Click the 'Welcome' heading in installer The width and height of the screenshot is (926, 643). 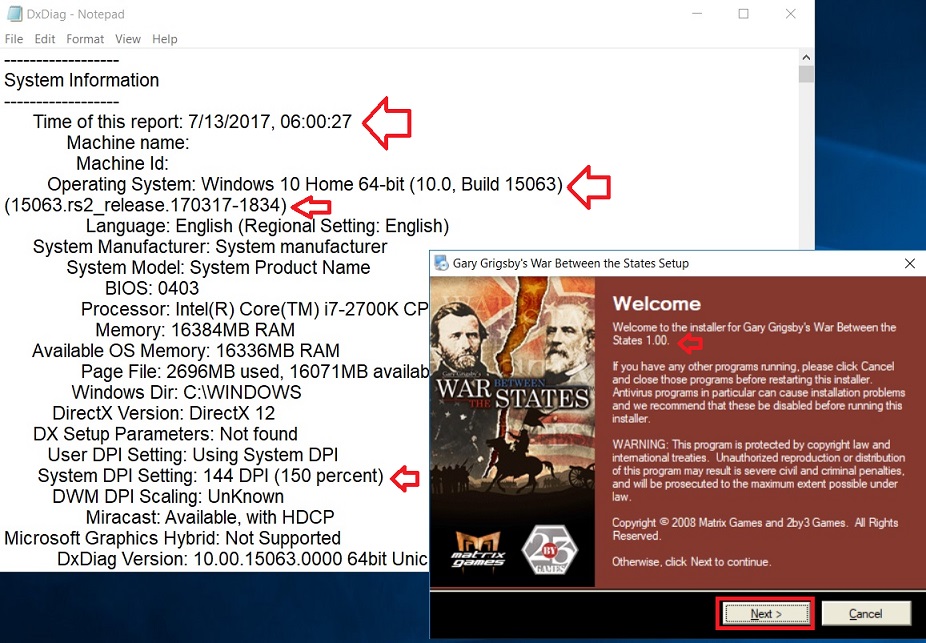[657, 303]
